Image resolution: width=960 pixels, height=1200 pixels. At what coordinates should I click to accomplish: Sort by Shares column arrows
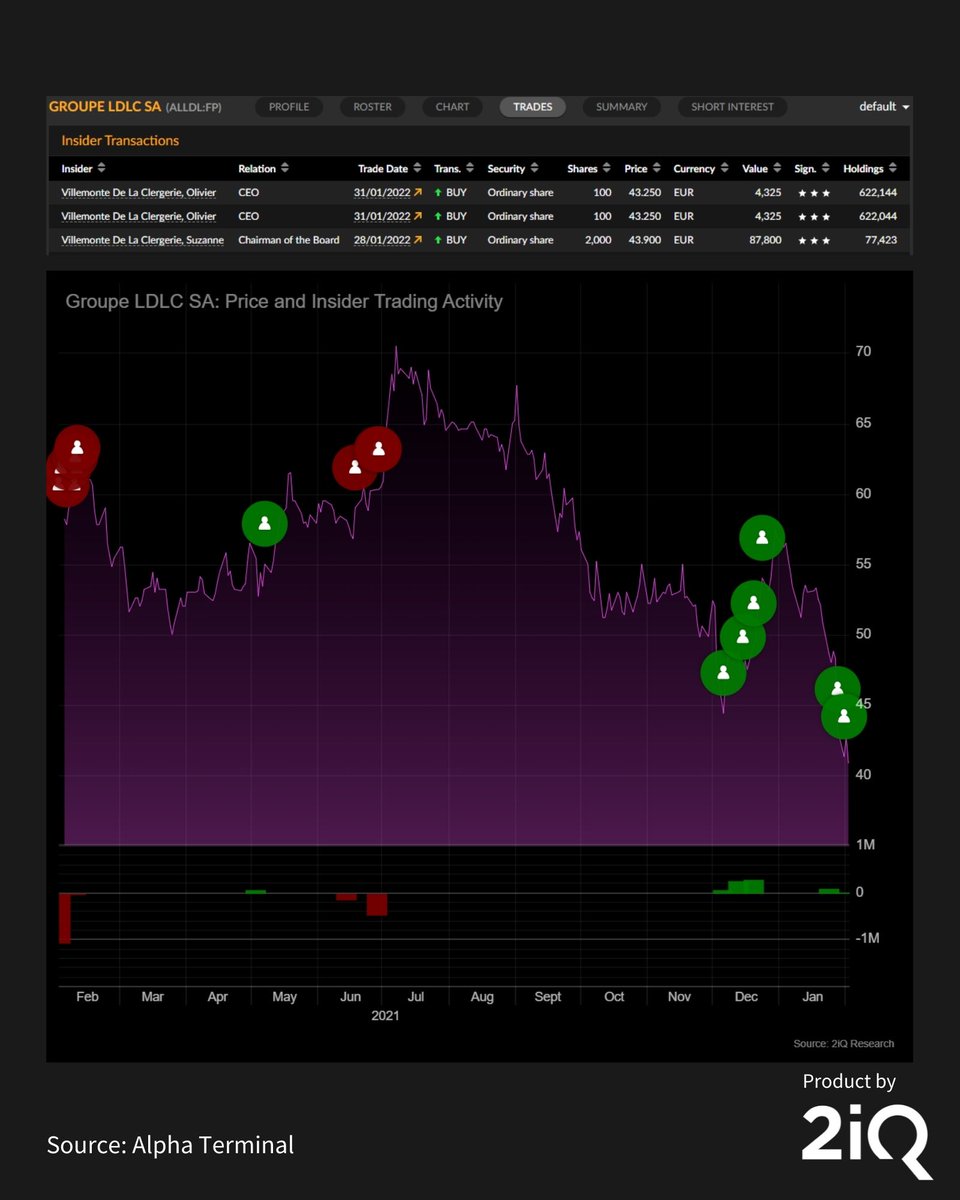click(606, 169)
